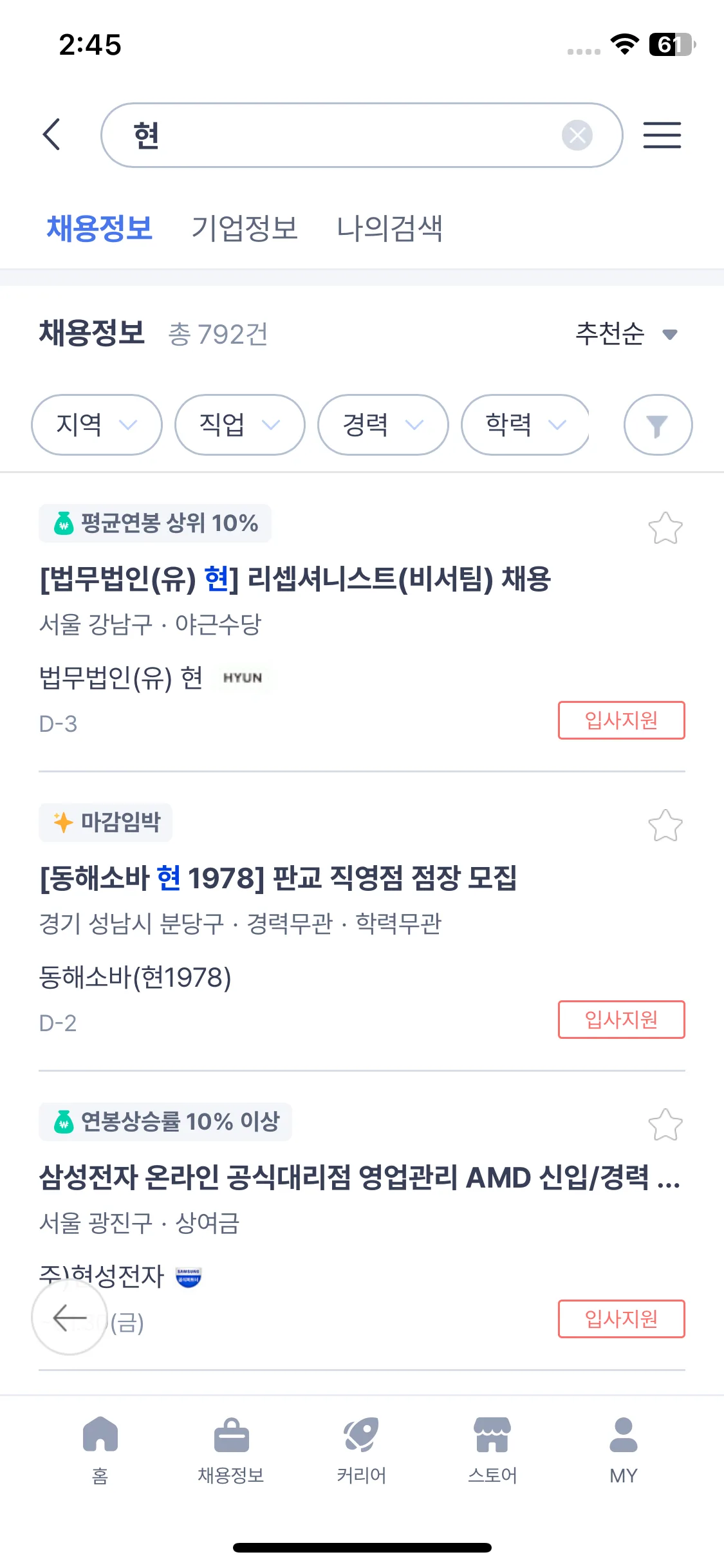Expand the 지역 filter dropdown
The height and width of the screenshot is (1568, 724).
pos(97,425)
